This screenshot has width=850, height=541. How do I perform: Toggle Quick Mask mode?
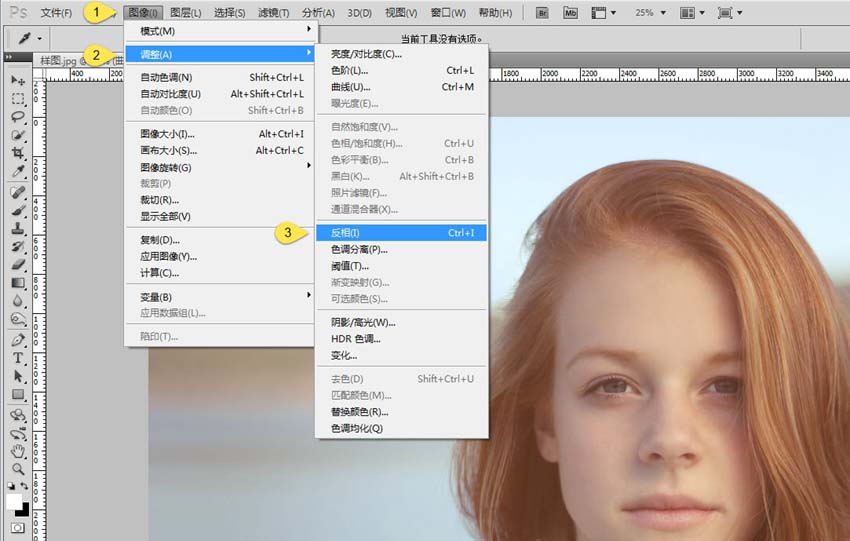(18, 527)
